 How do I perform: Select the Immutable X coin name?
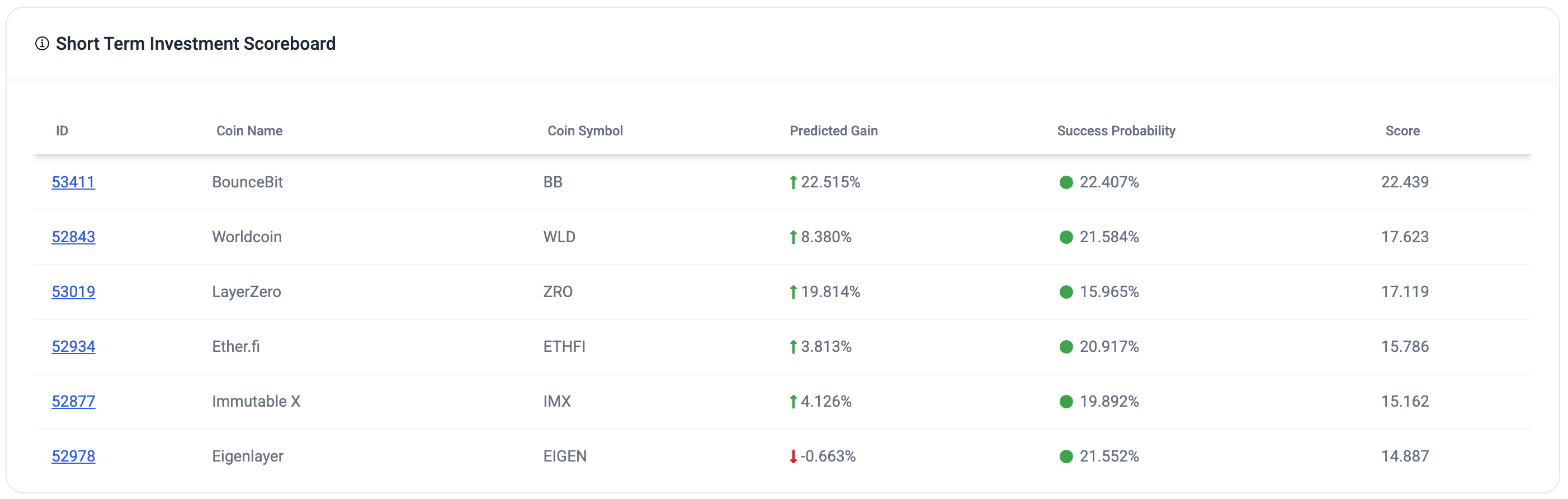point(256,402)
